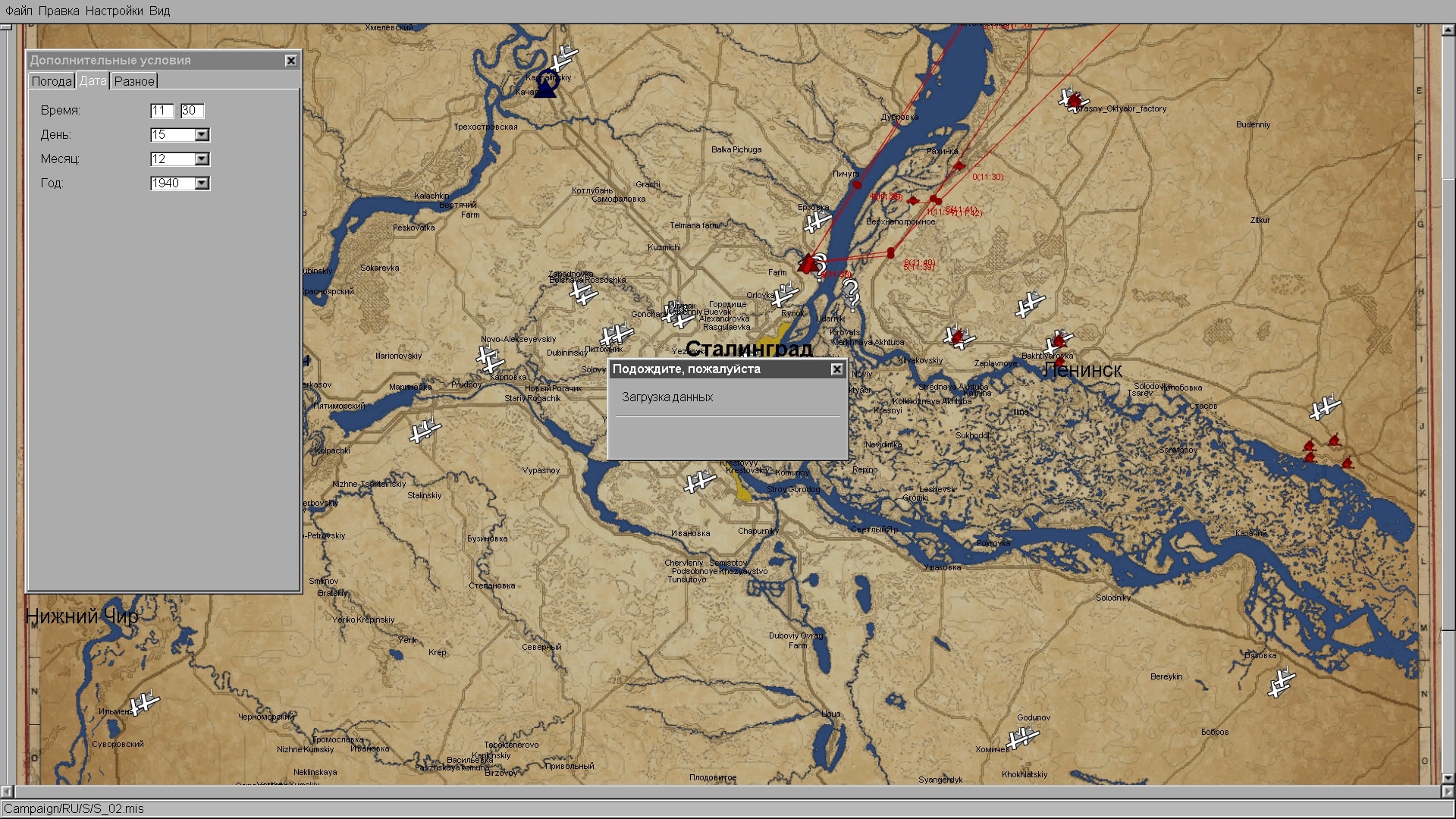Close the Подождите, пожалуйста dialog

coord(836,369)
